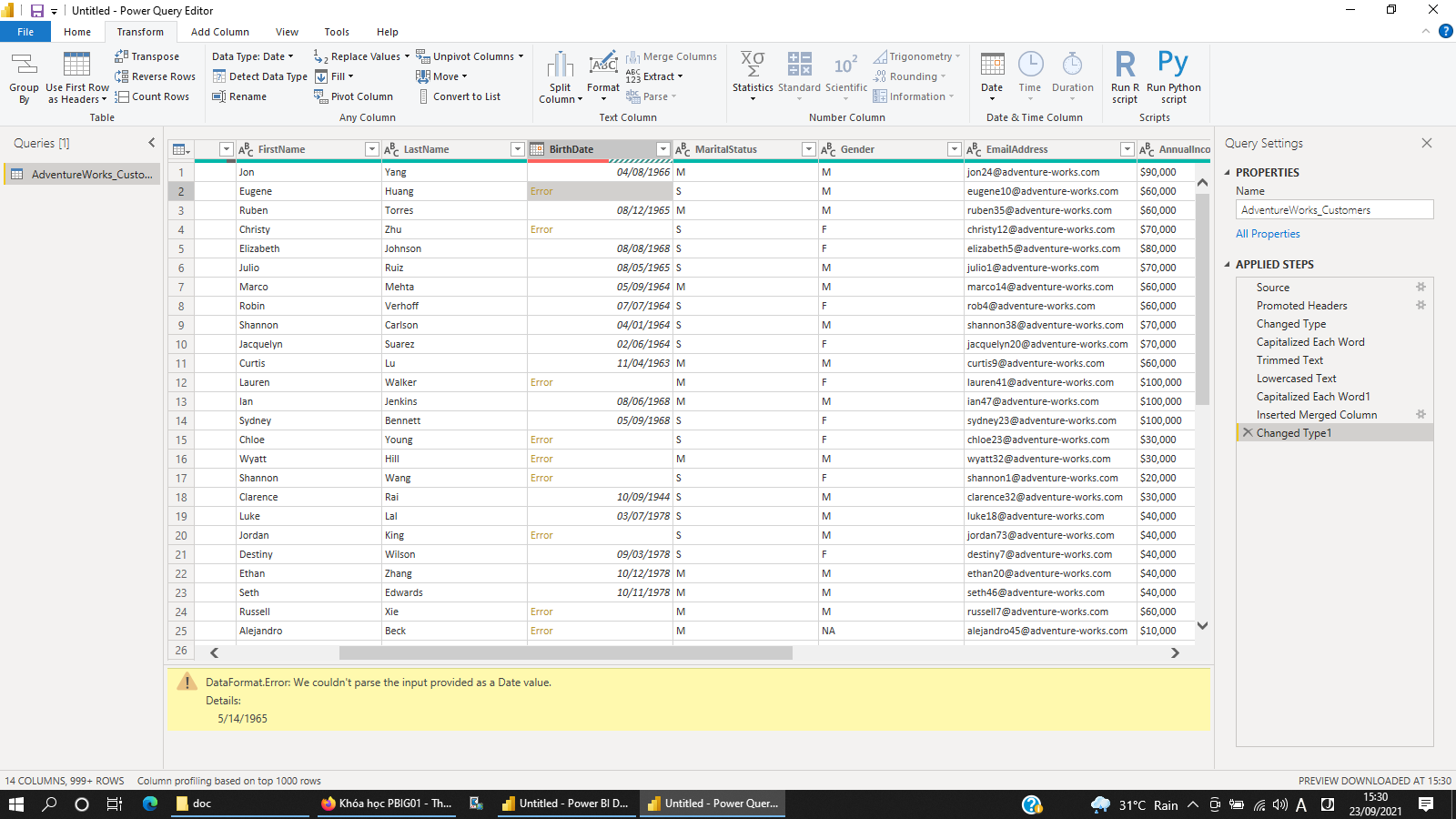Screen dimensions: 1456x819
Task: Switch to the Home tab
Action: [77, 32]
